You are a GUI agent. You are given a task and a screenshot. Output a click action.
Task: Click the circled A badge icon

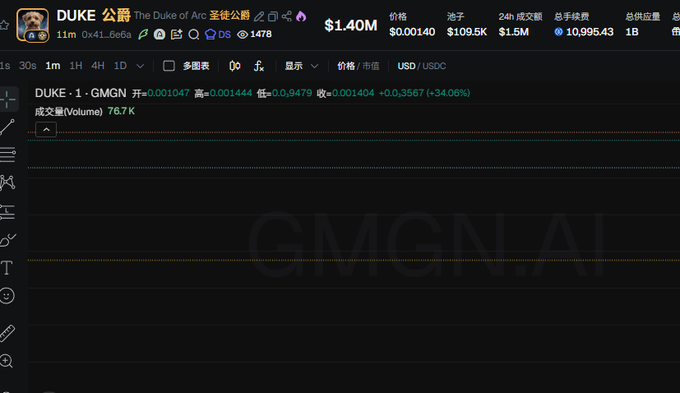tap(160, 34)
